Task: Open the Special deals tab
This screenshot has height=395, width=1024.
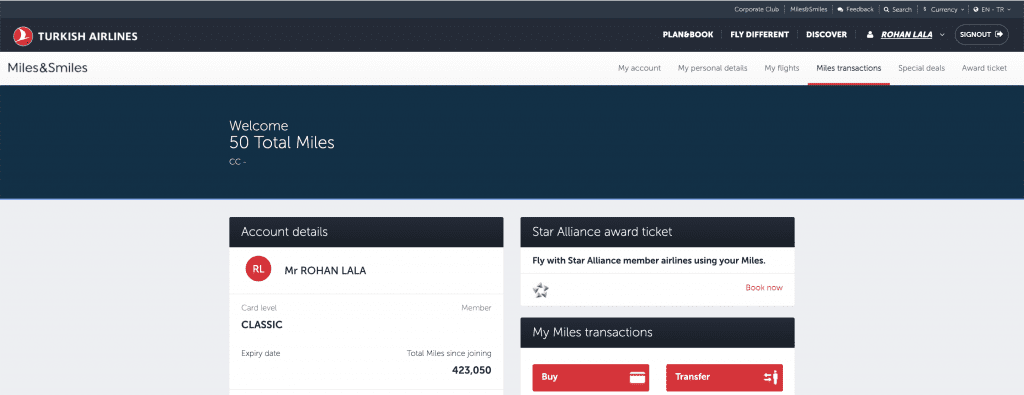Action: tap(921, 68)
